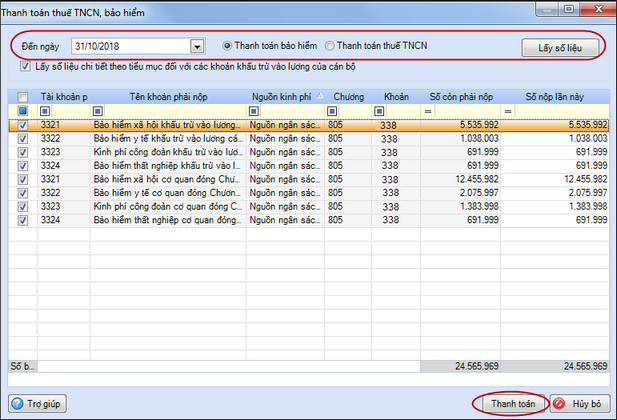Click the red cancel icon on Hủy bỏ
Screen dimensions: 617x420
(559, 404)
